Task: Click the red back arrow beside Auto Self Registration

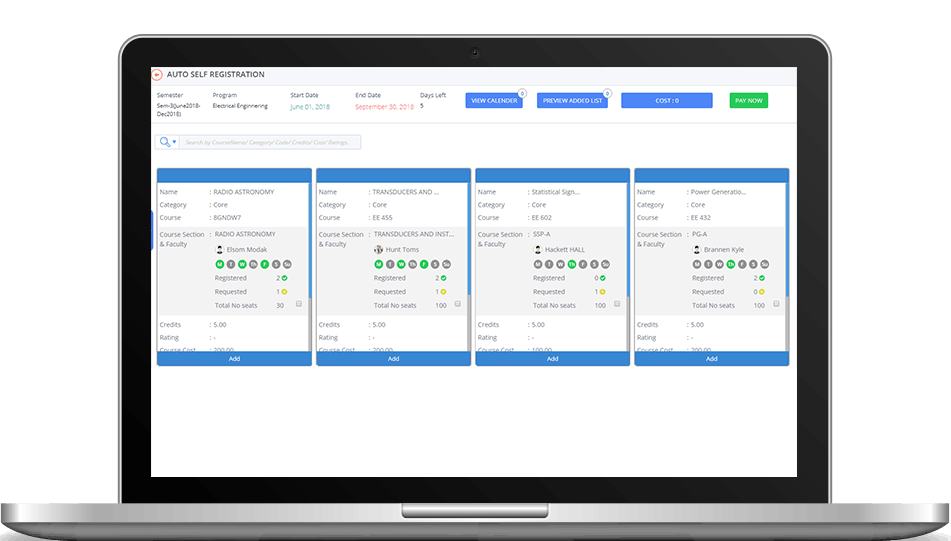Action: 157,75
